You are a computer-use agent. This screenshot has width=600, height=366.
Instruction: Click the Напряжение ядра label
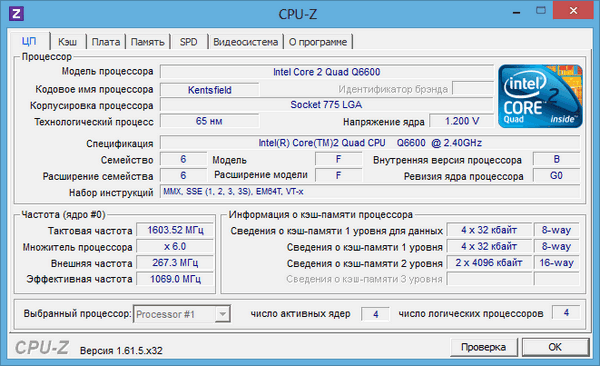point(384,122)
